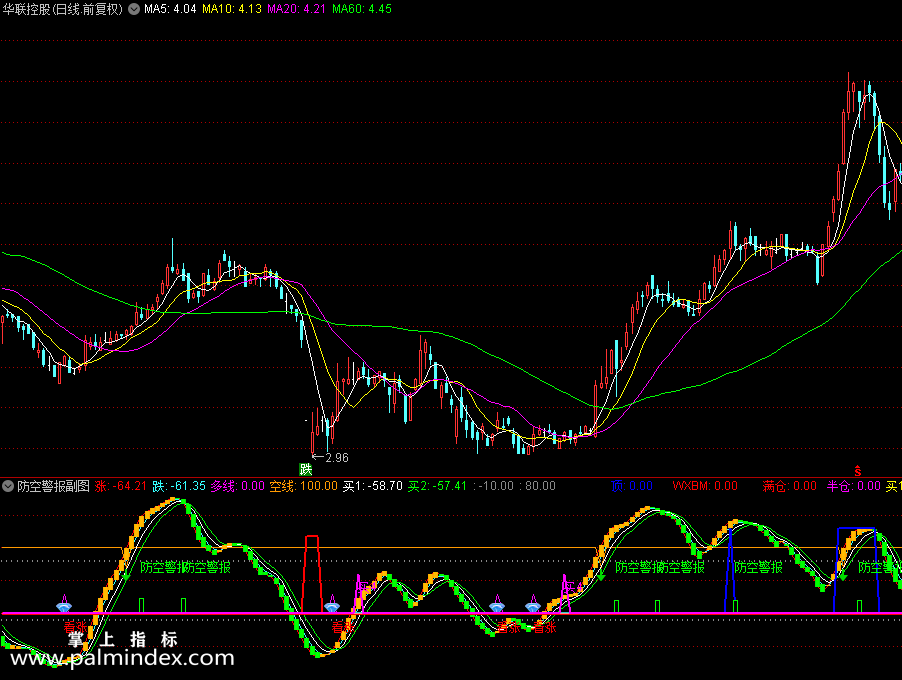Click the green 跌 marker icon
Image resolution: width=902 pixels, height=680 pixels.
point(305,469)
